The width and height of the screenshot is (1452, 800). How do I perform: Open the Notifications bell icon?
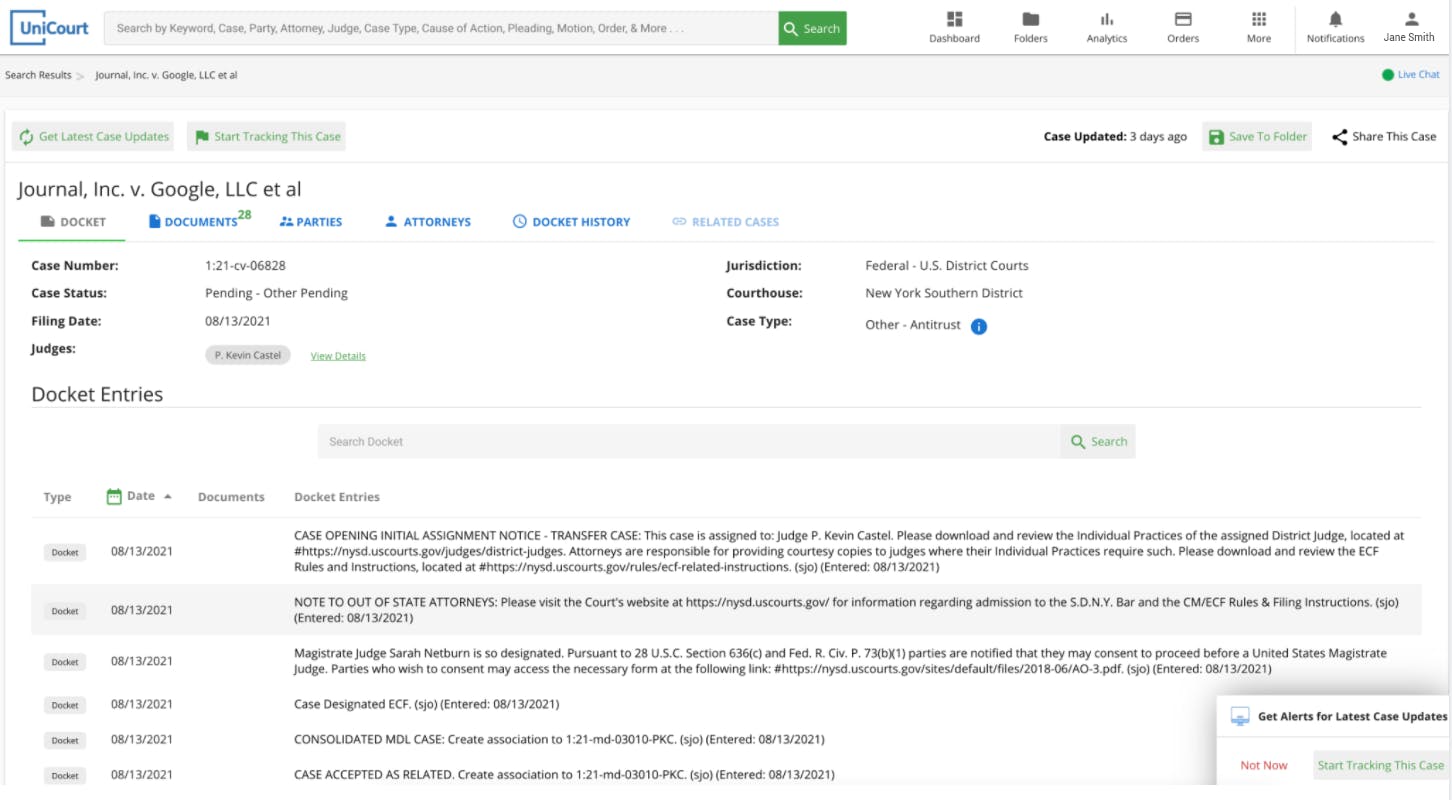(x=1335, y=20)
